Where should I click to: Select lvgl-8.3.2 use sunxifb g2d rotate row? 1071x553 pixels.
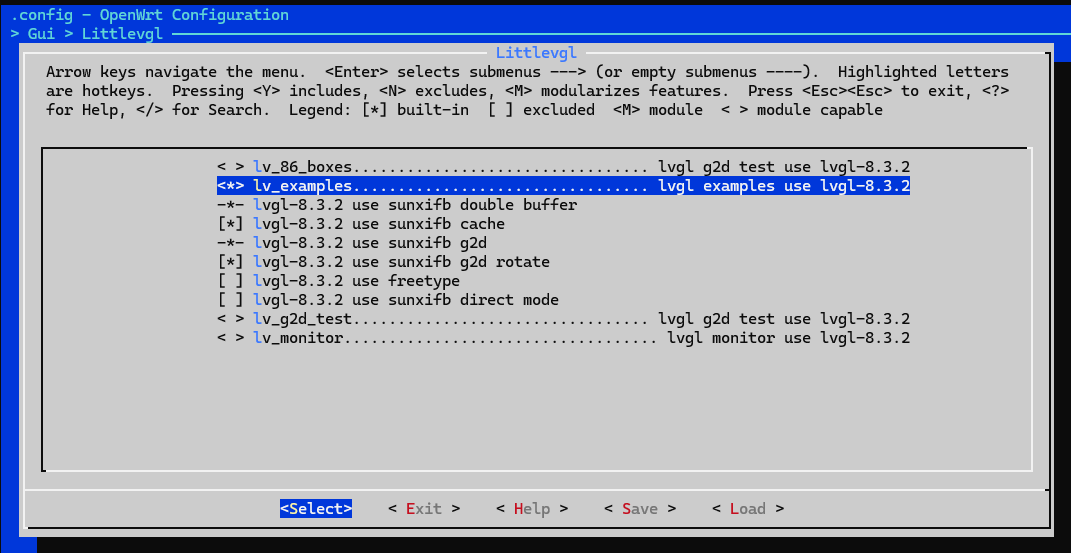[383, 262]
